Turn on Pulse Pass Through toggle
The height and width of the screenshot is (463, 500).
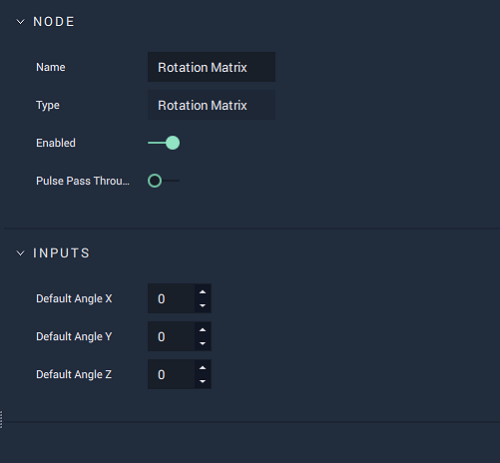(164, 181)
